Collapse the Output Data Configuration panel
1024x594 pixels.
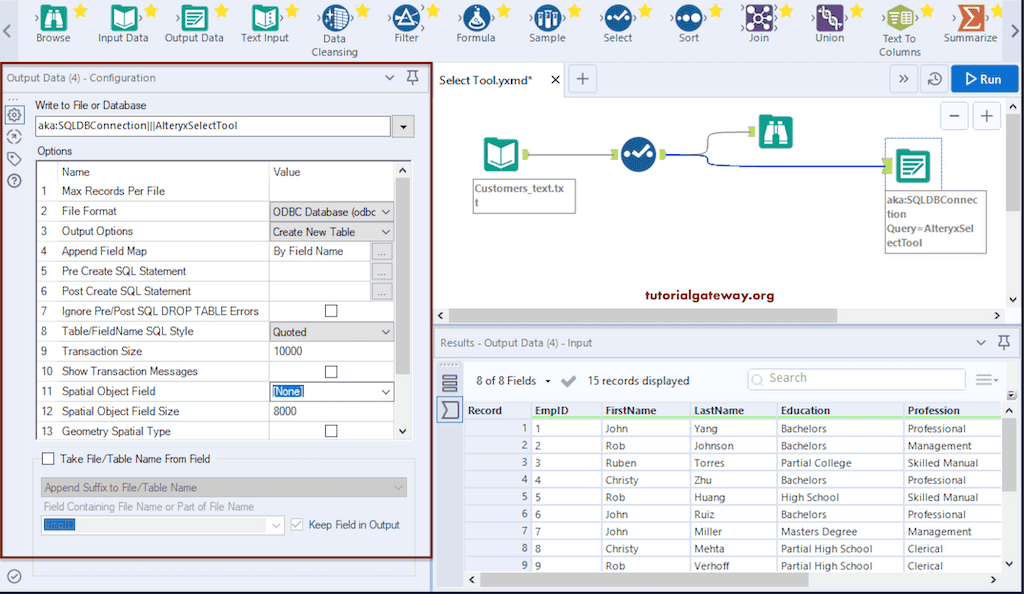[x=391, y=77]
